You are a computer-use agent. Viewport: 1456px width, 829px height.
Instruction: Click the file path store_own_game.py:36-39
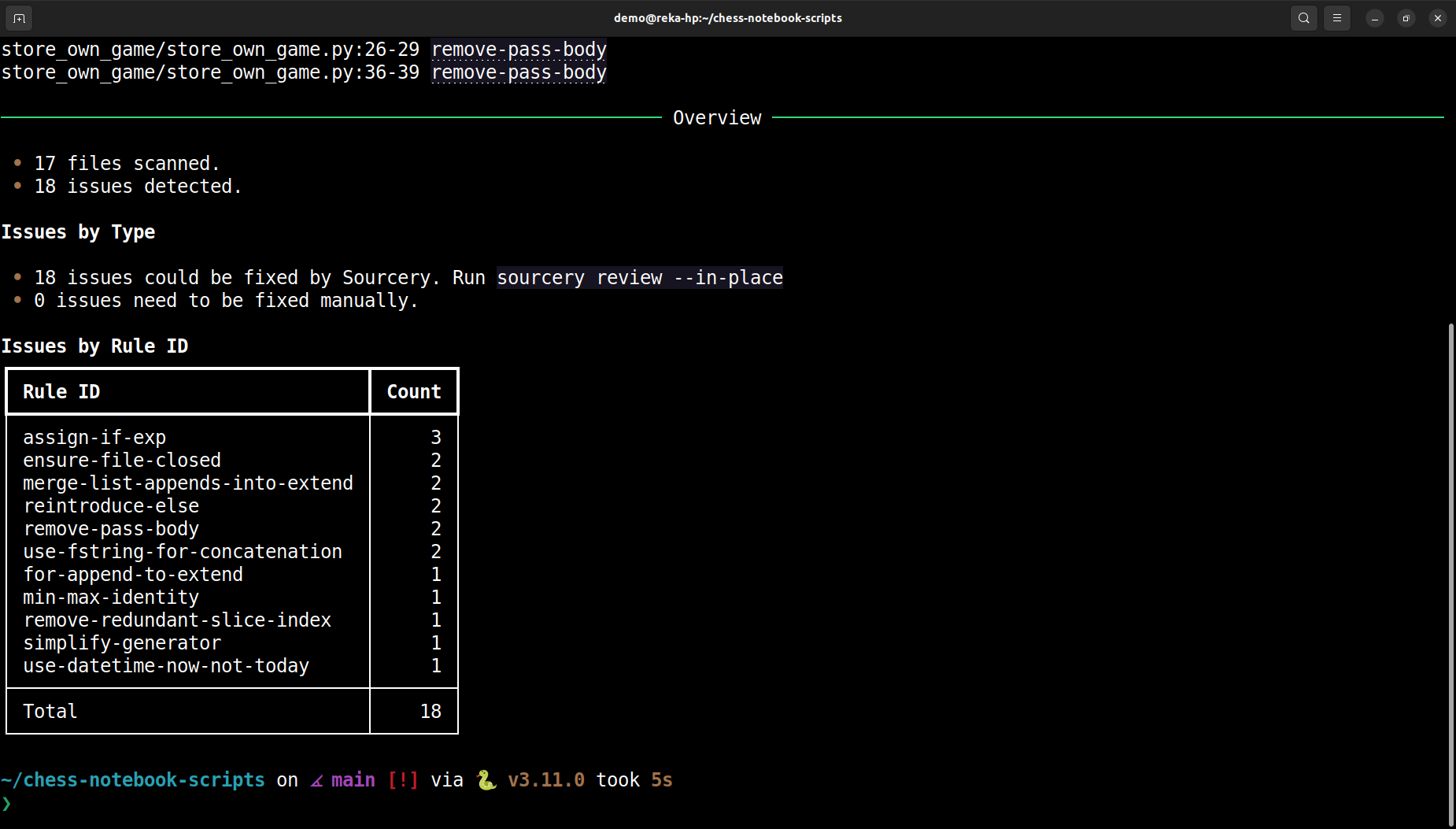point(209,72)
